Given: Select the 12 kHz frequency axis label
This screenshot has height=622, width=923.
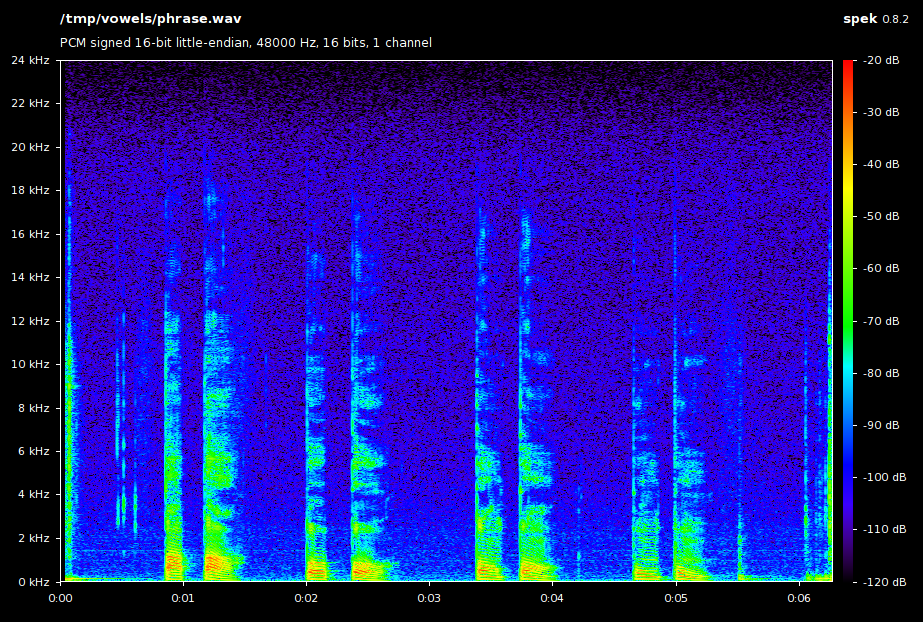Looking at the screenshot, I should pos(30,321).
